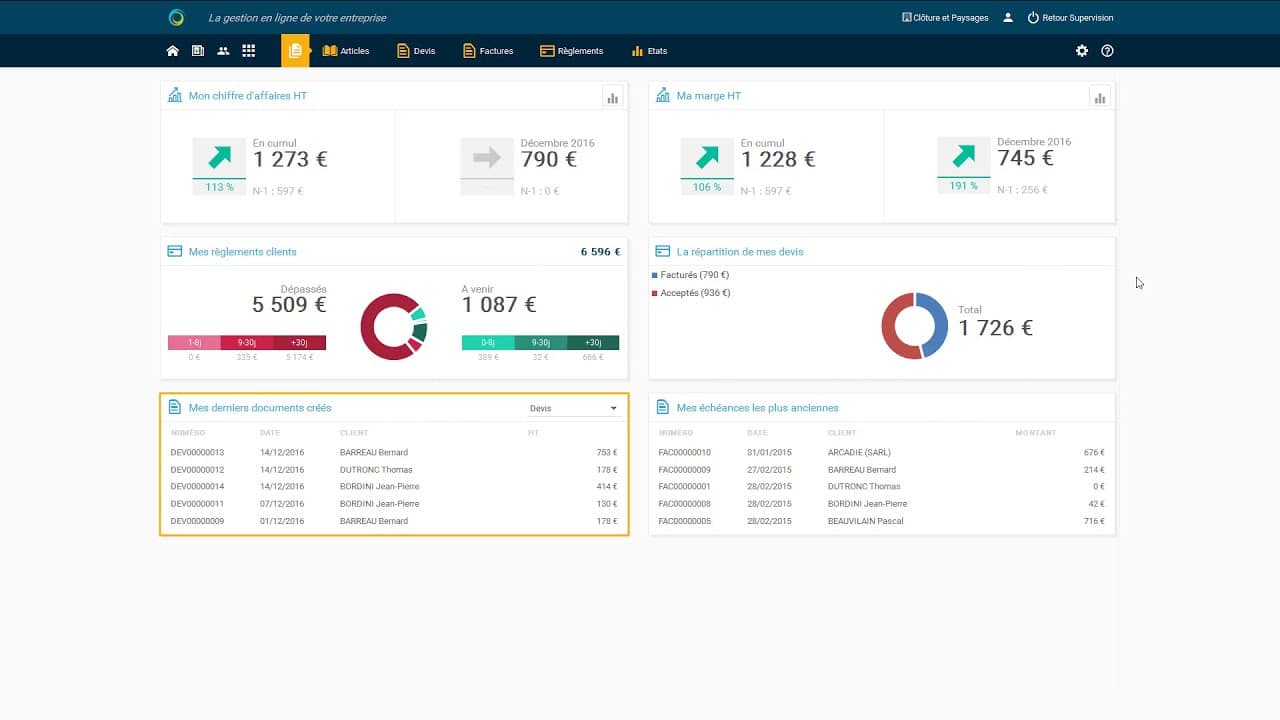Open the help icon
Viewport: 1280px width, 720px height.
tap(1107, 50)
